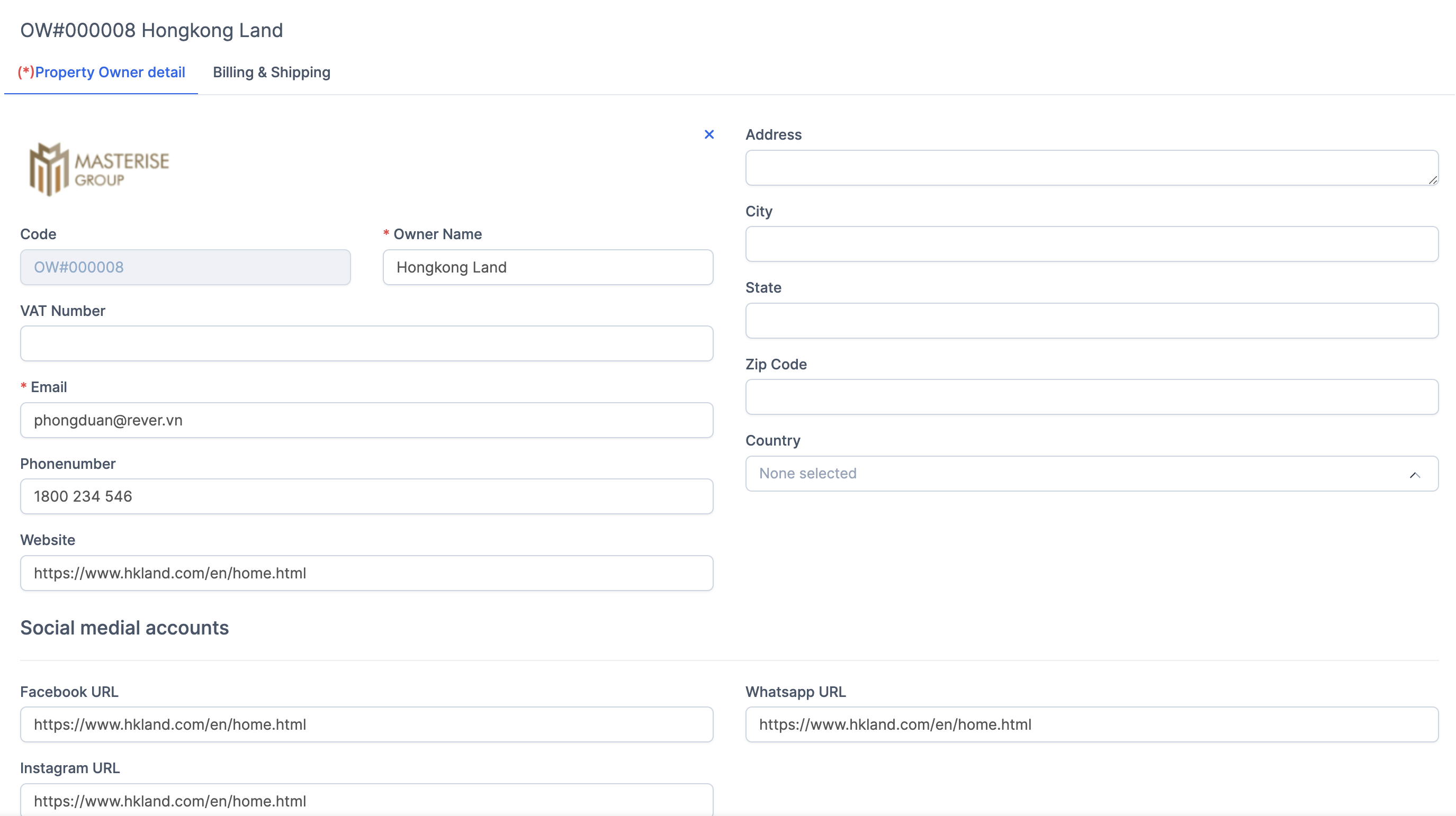The image size is (1456, 816).
Task: Click inside the Address textarea
Action: point(1091,168)
